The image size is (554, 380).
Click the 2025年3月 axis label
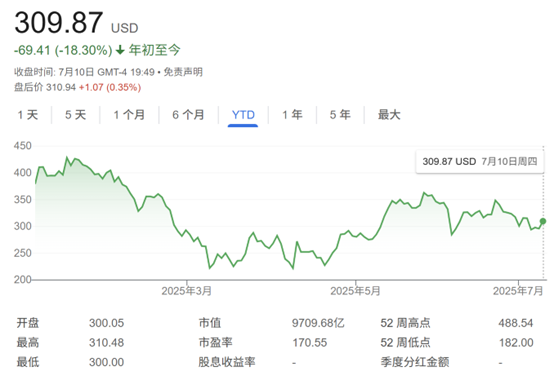point(187,291)
